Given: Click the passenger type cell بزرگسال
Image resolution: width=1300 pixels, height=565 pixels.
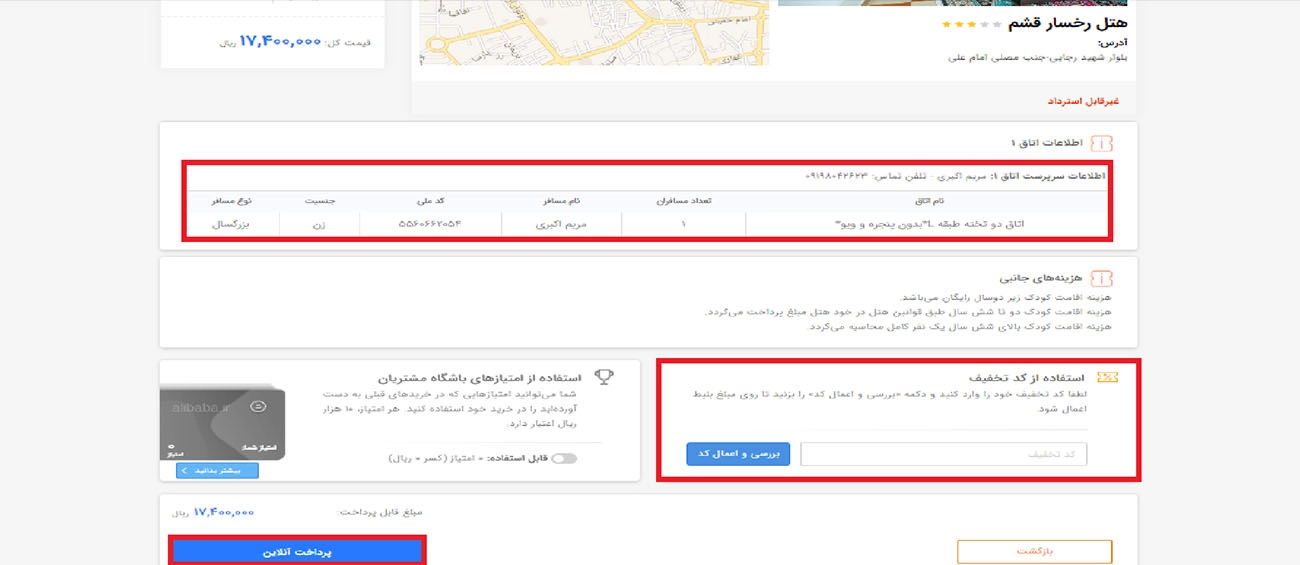Looking at the screenshot, I should coord(230,225).
